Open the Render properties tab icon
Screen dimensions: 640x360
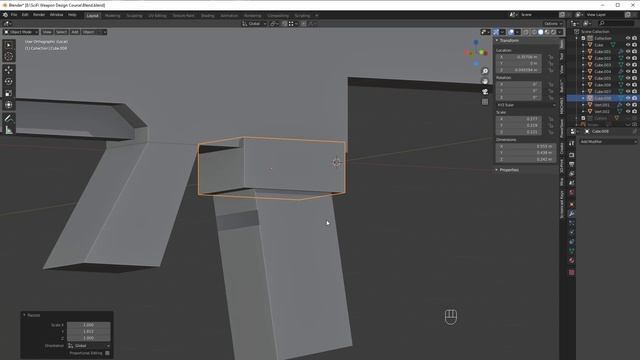click(572, 155)
